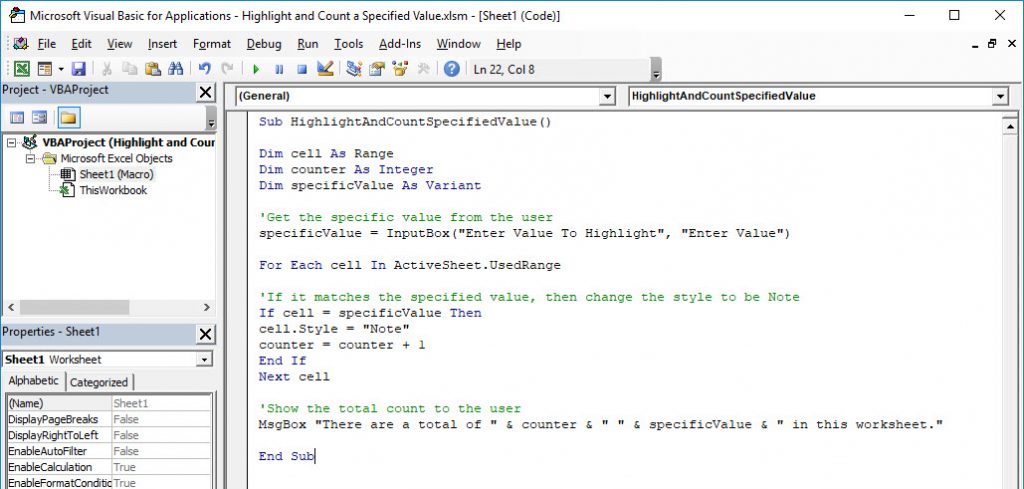Click the Undo arrow icon
The image size is (1024, 489).
click(205, 69)
